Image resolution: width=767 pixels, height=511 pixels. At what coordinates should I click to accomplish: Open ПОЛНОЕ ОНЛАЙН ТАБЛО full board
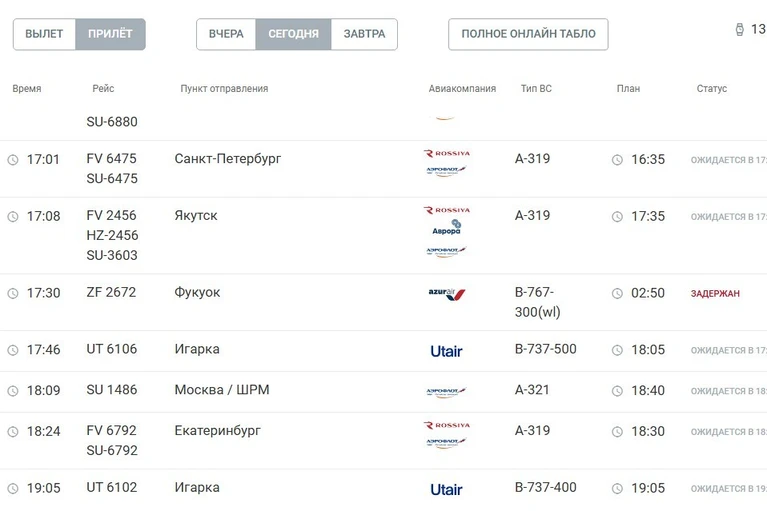[528, 34]
